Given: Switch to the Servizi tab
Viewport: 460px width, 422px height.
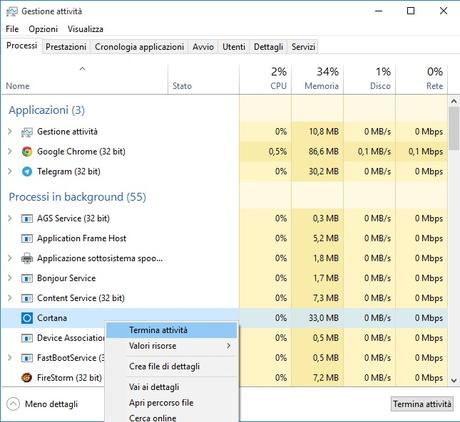Looking at the screenshot, I should coord(303,47).
